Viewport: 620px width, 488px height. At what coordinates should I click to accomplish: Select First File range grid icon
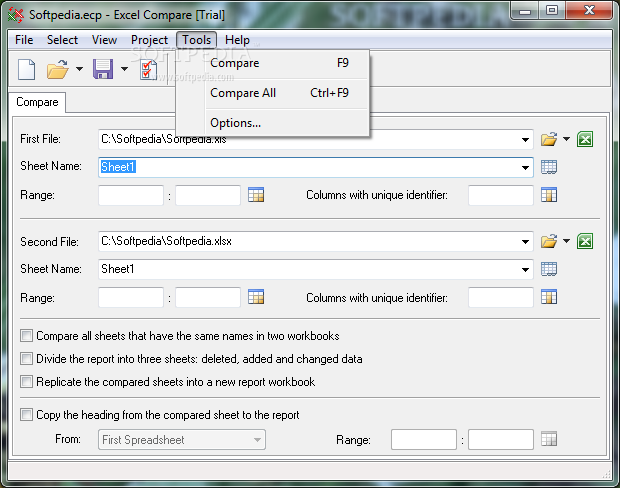coord(256,195)
